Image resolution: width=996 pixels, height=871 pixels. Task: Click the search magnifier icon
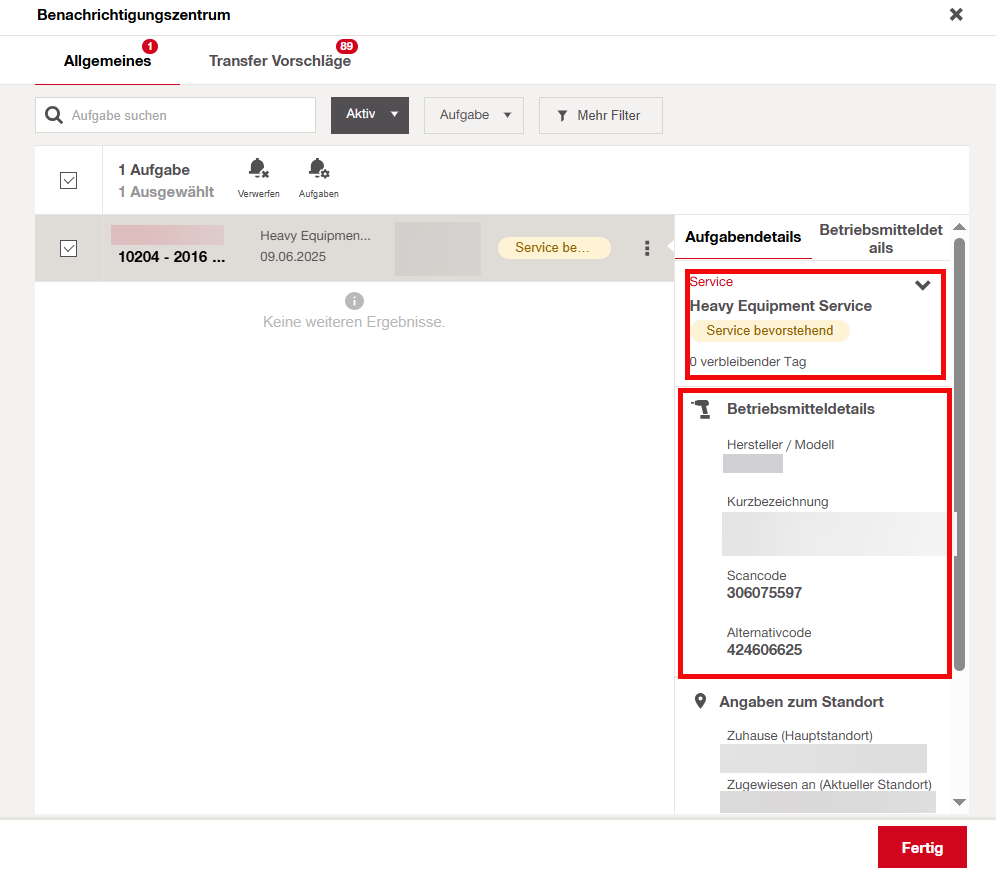[54, 115]
